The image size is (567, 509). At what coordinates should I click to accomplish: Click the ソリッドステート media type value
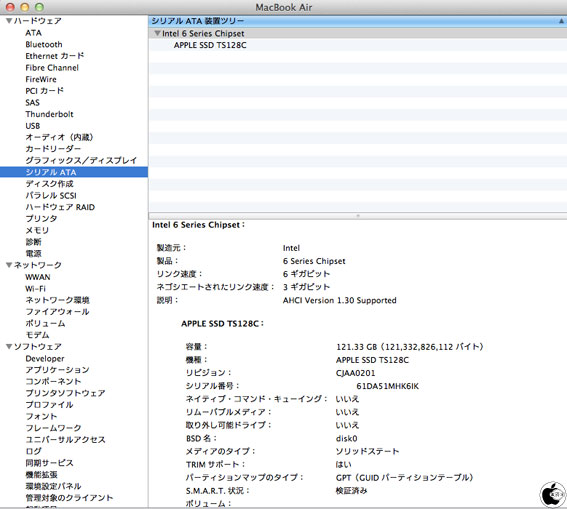[x=367, y=451]
